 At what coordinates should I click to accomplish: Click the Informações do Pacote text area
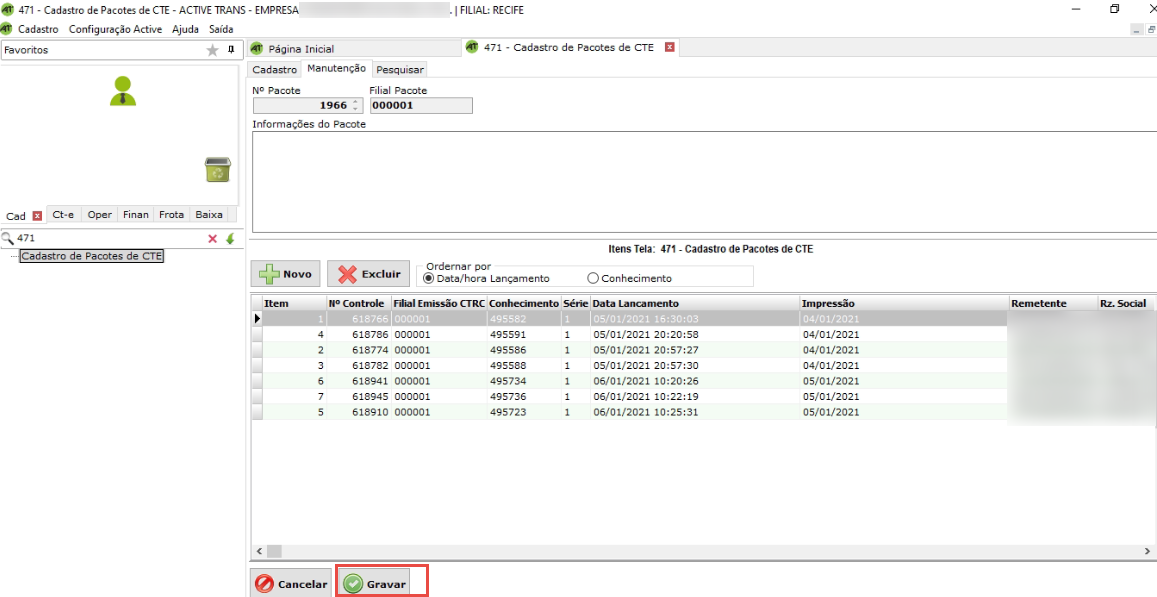[x=700, y=182]
